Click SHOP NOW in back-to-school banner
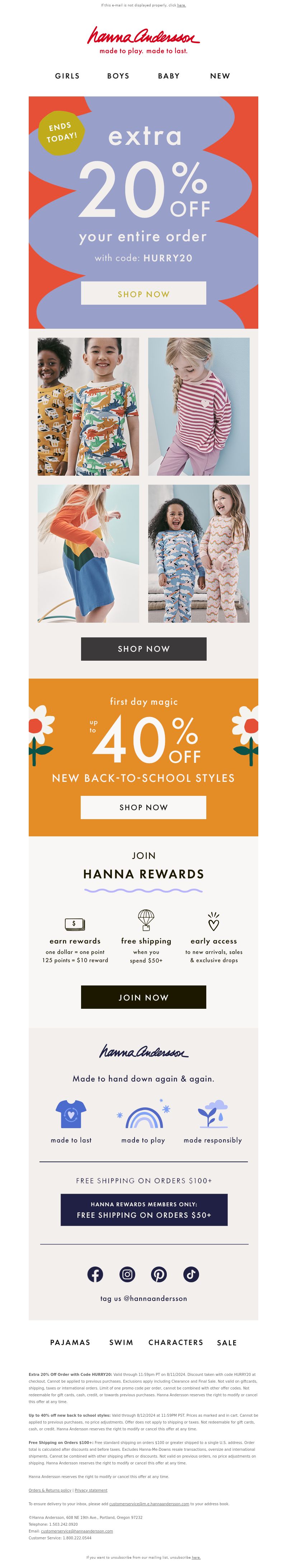The image size is (287, 1568). pyautogui.click(x=144, y=807)
